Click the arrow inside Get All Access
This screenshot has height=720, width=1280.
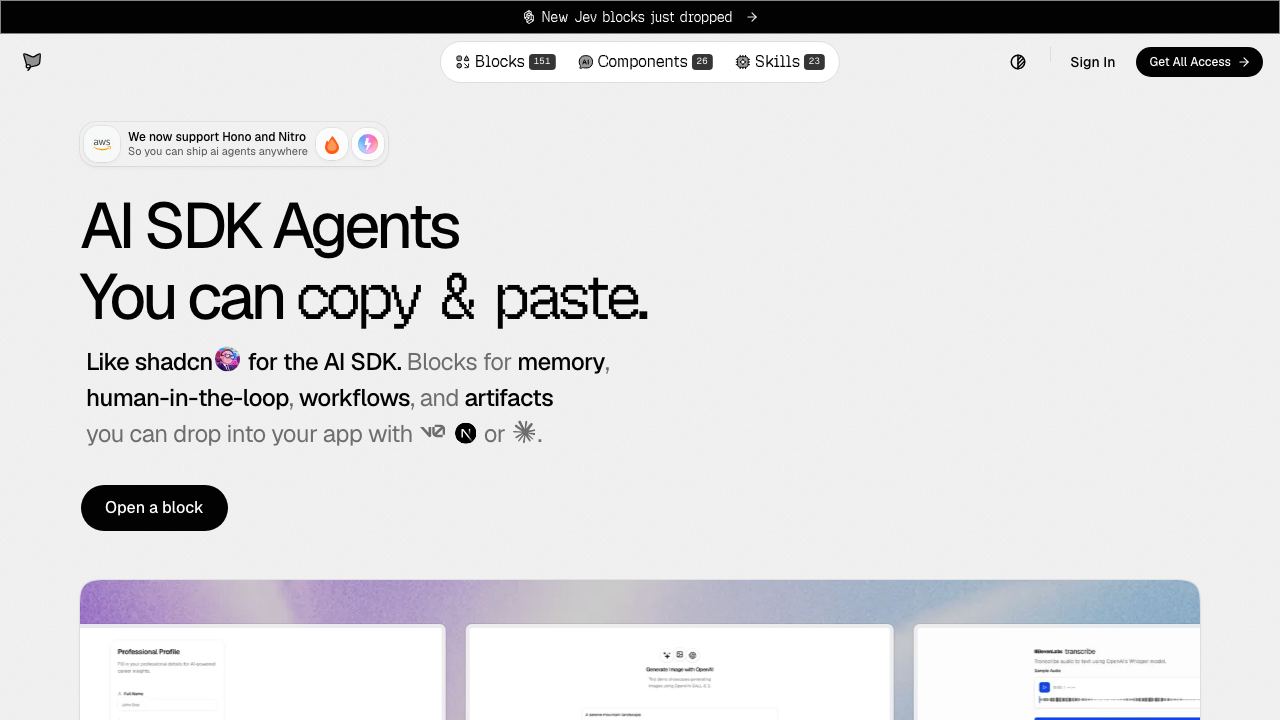[1244, 62]
